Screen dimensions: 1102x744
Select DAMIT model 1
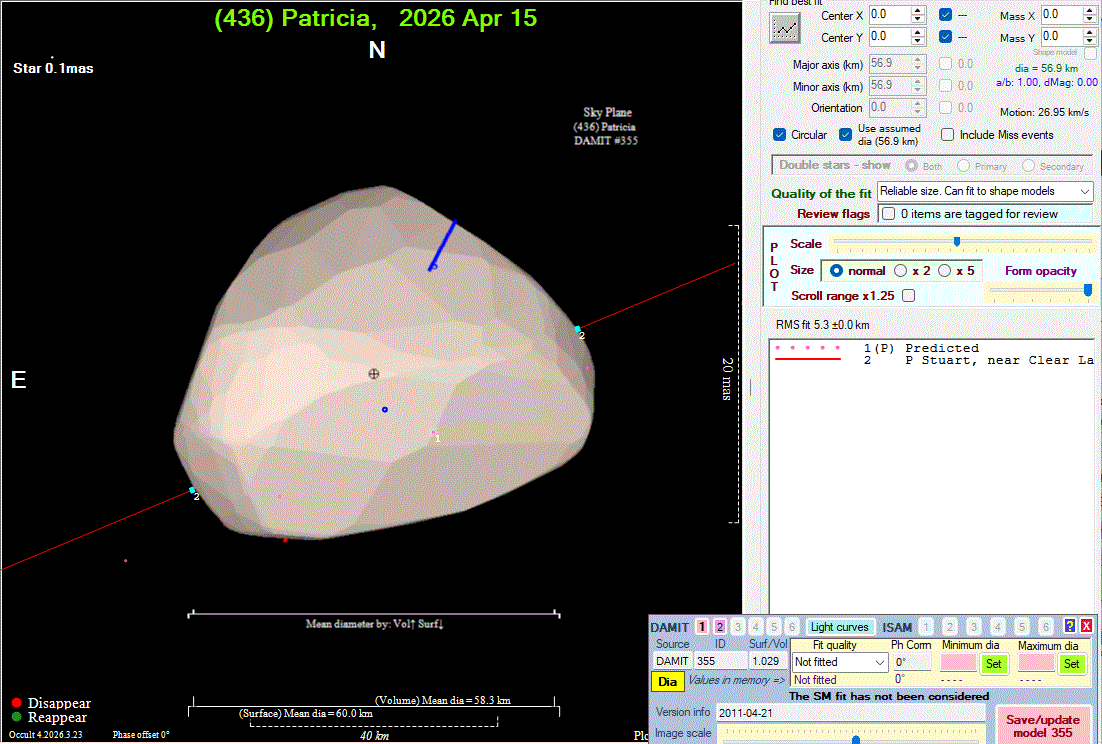pos(702,627)
